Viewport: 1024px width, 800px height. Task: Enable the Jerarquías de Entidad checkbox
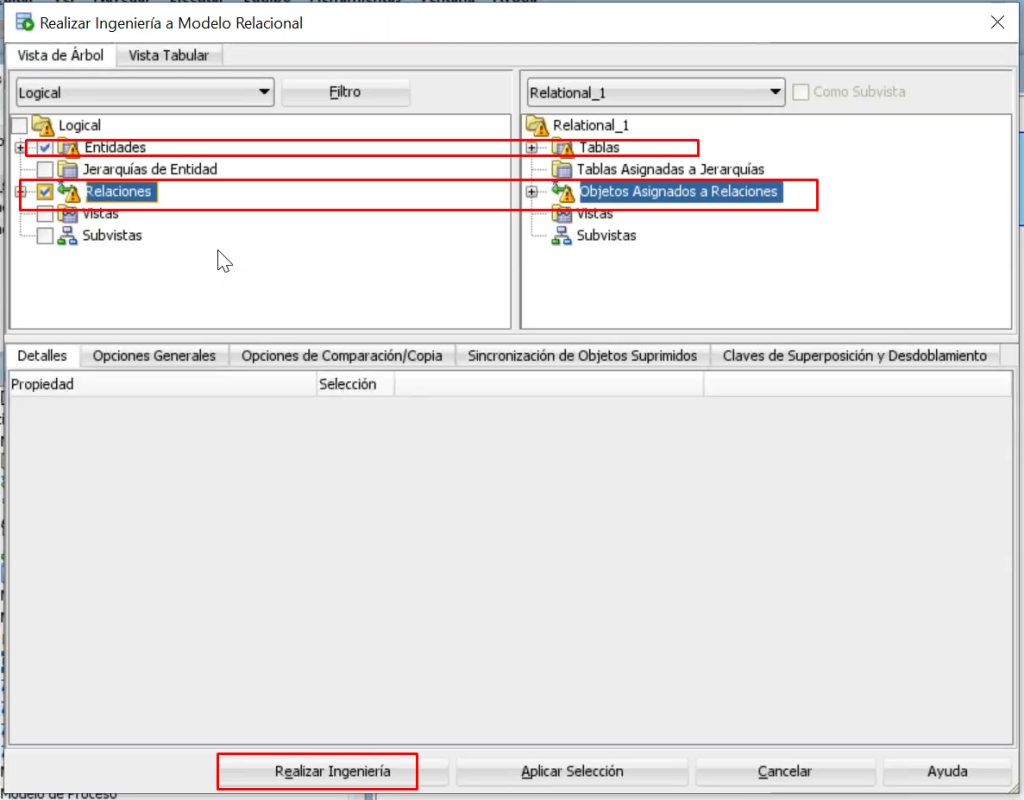point(44,169)
